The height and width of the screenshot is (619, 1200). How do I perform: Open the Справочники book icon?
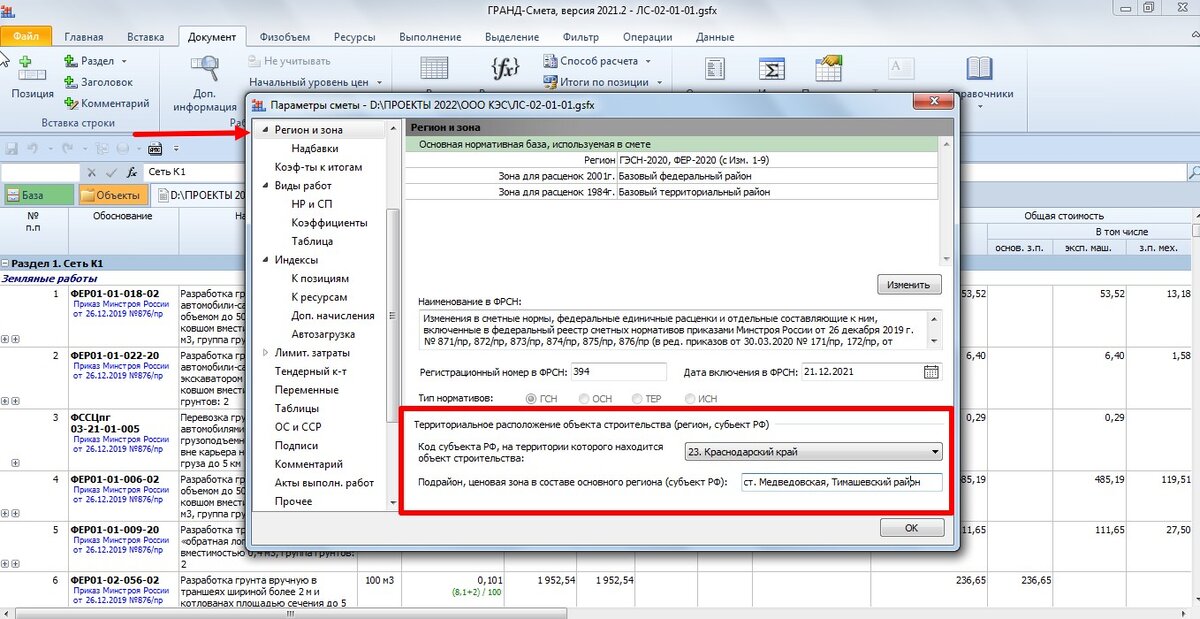979,69
